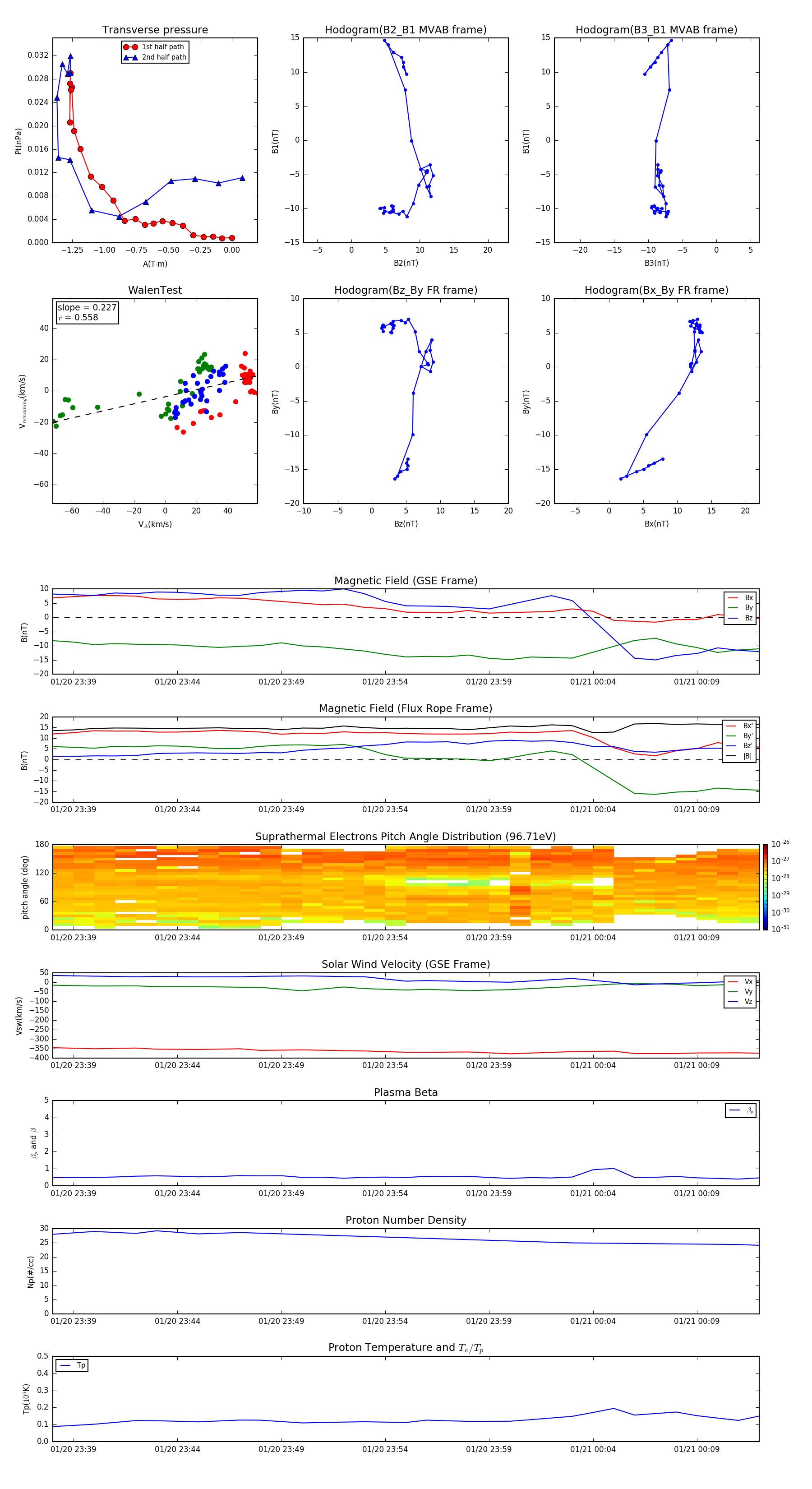Click 'Magnetic Field (GSE Frame)' title
Viewport: 812px width, 1489px height.
click(406, 581)
